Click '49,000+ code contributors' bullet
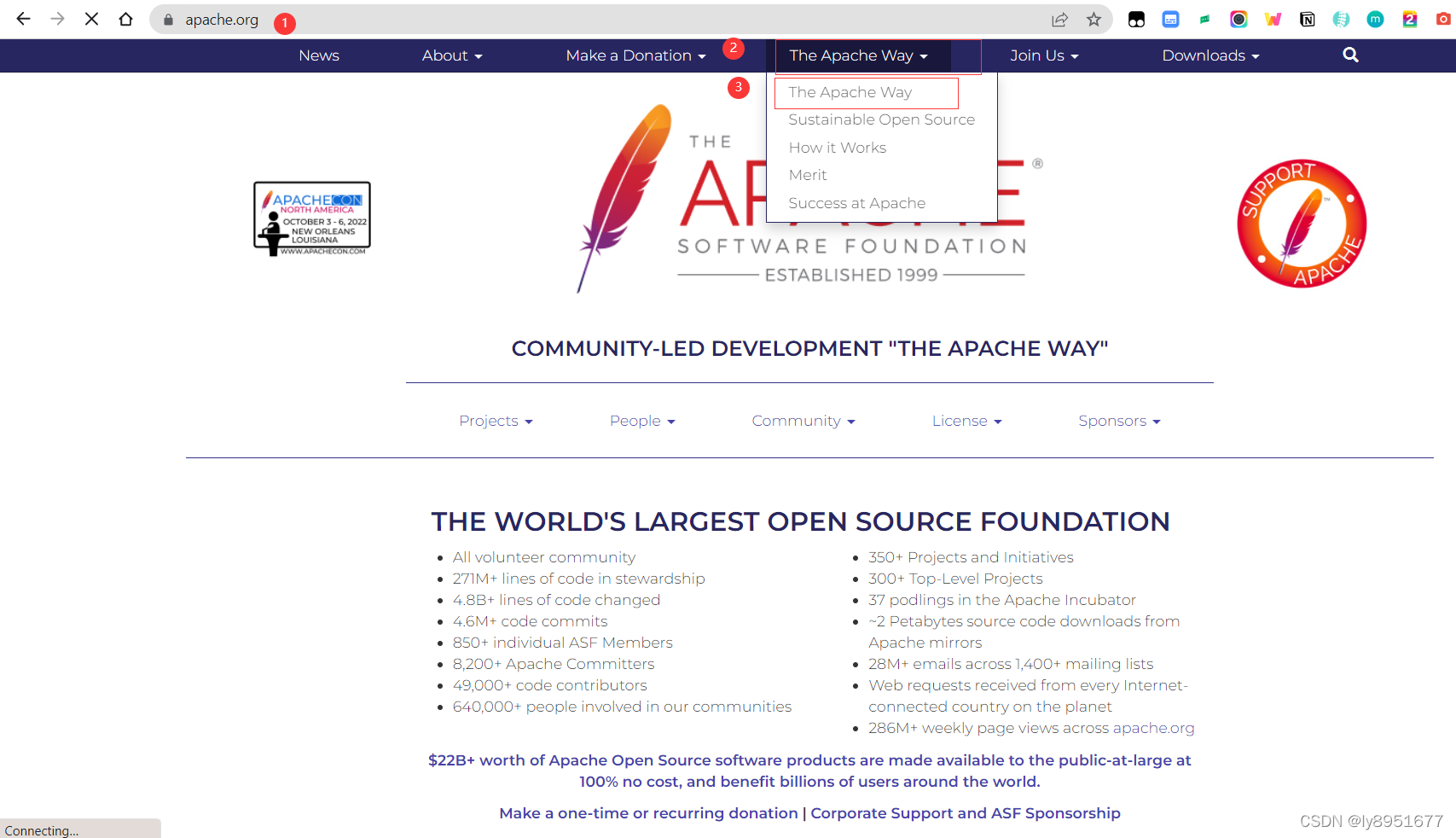The height and width of the screenshot is (838, 1456). coord(550,685)
